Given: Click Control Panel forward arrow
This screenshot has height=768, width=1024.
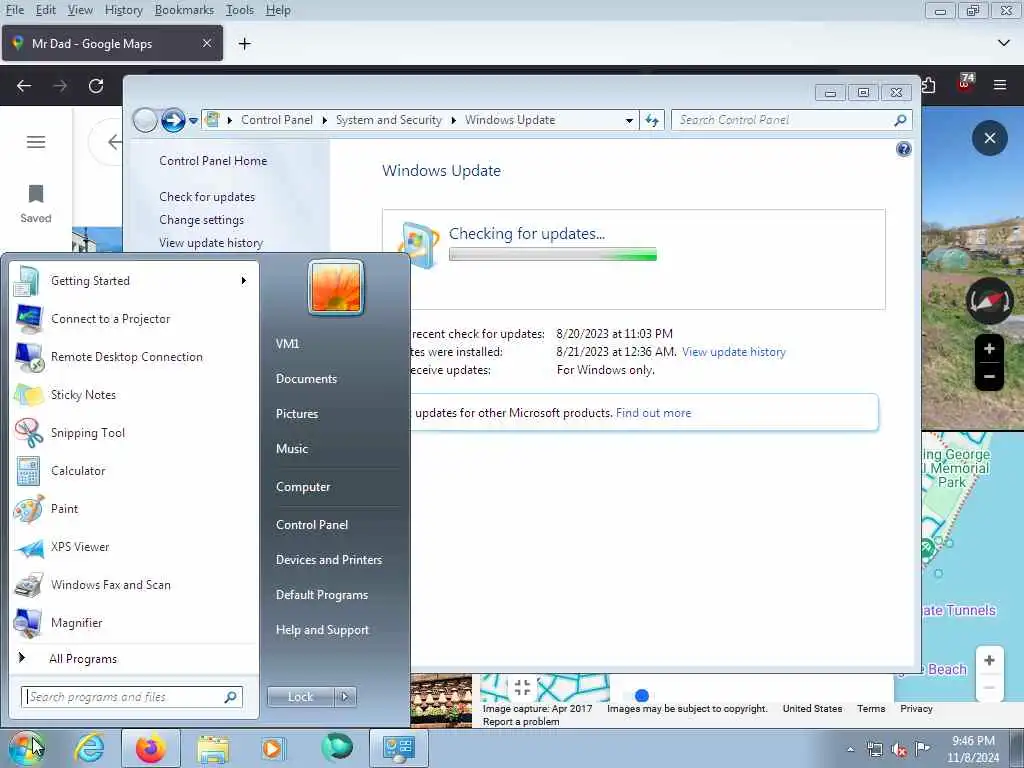Looking at the screenshot, I should [x=172, y=120].
